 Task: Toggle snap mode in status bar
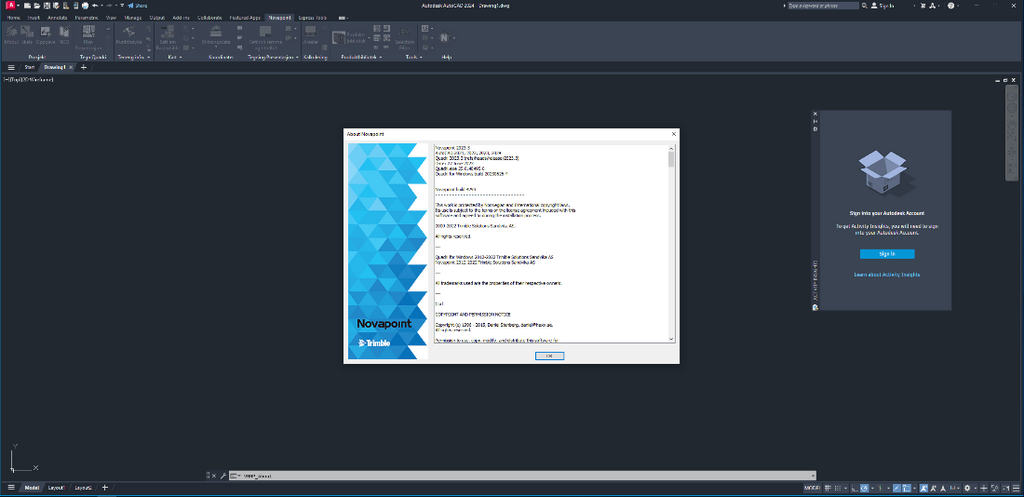pyautogui.click(x=837, y=488)
